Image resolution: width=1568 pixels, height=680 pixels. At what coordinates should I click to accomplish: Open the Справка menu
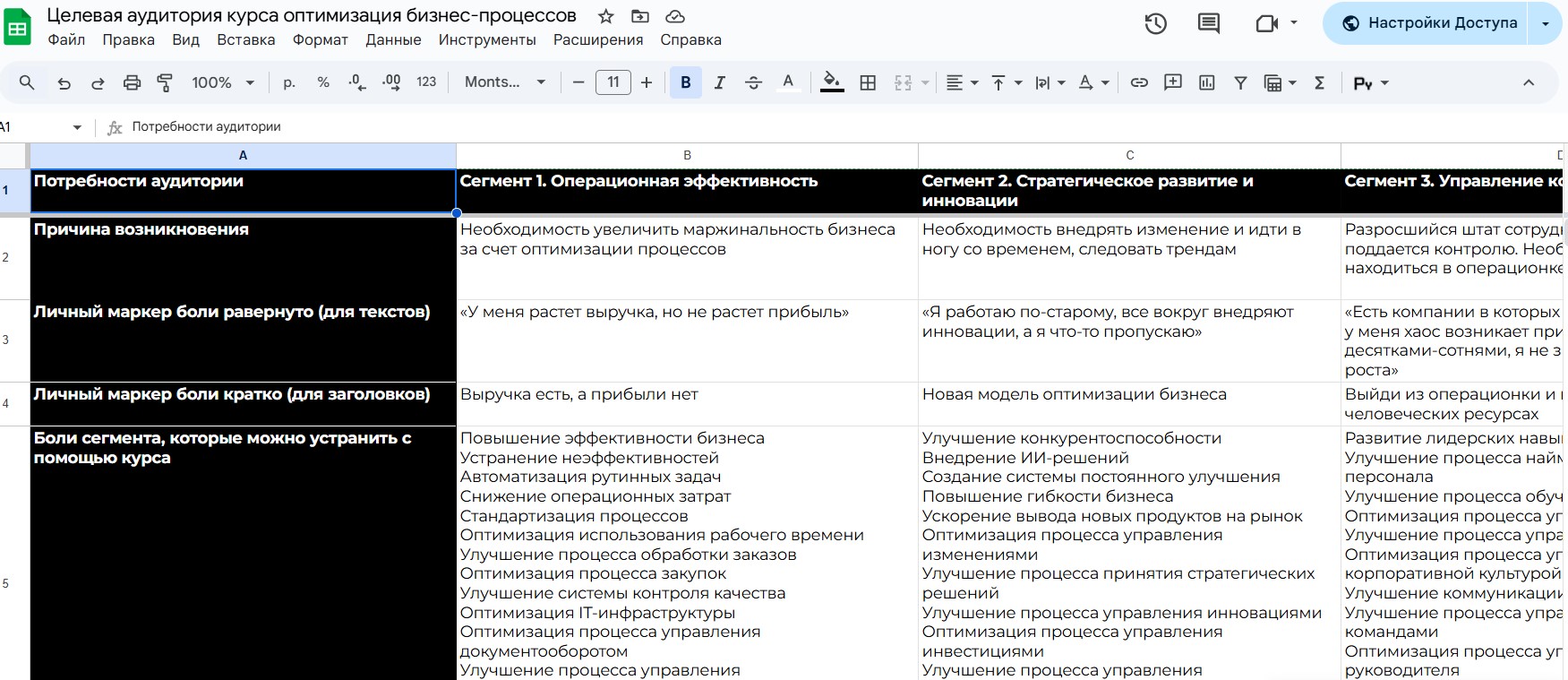[x=690, y=39]
